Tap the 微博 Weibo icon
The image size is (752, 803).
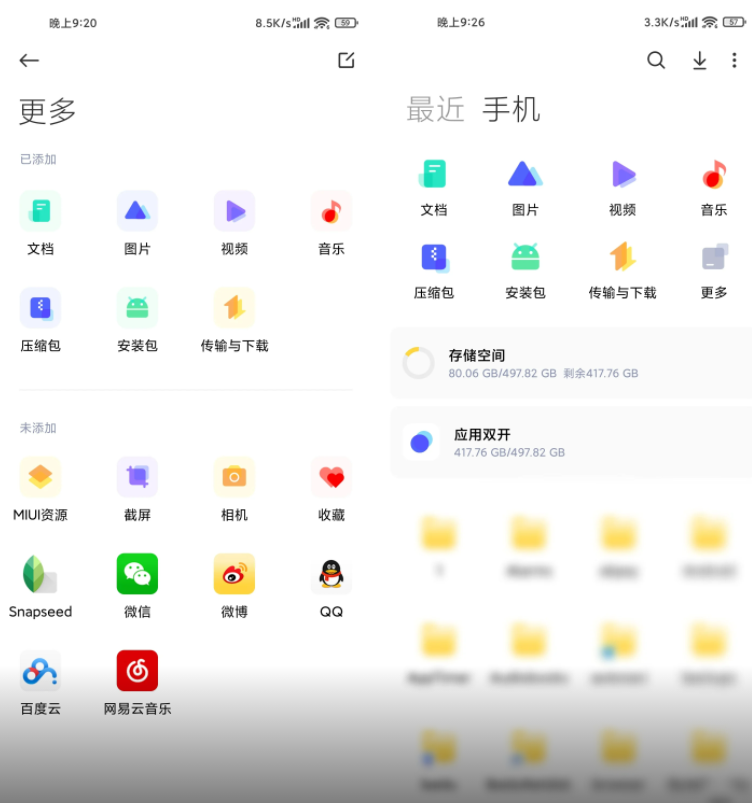[x=234, y=574]
